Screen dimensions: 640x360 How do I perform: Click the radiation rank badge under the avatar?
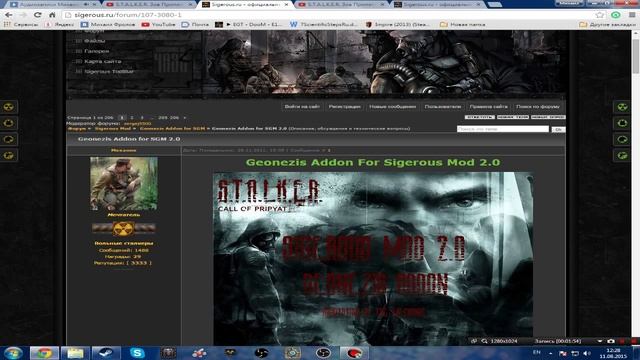pos(124,229)
